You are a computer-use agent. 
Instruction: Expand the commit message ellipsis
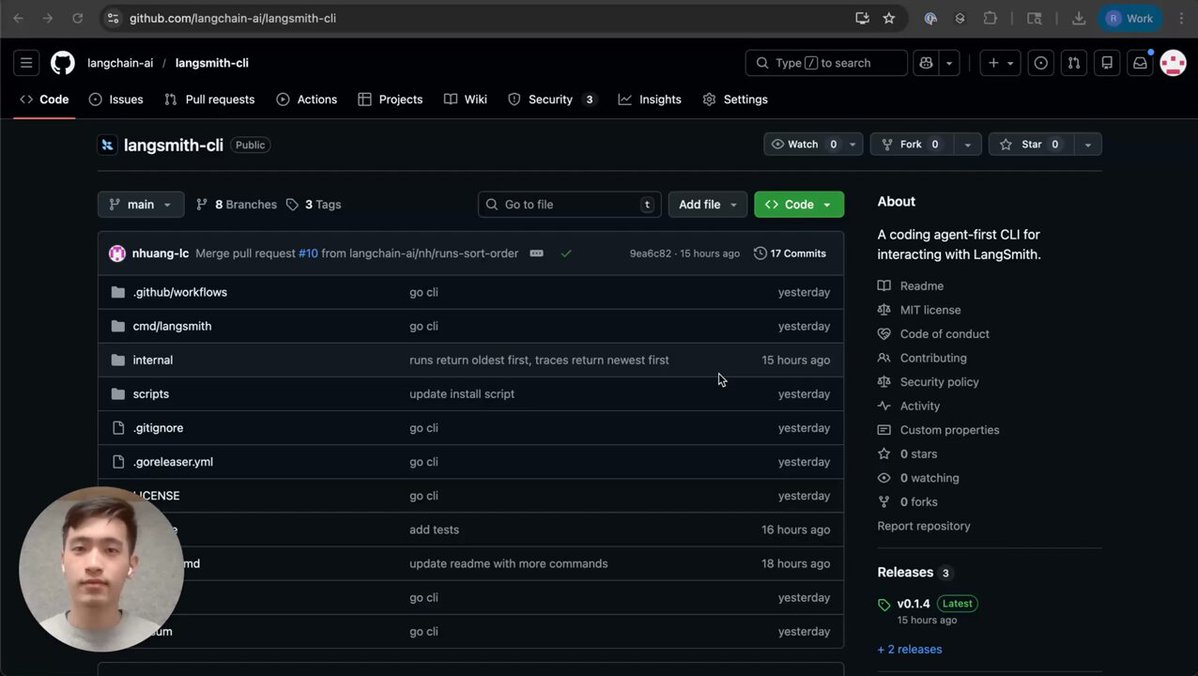(536, 254)
